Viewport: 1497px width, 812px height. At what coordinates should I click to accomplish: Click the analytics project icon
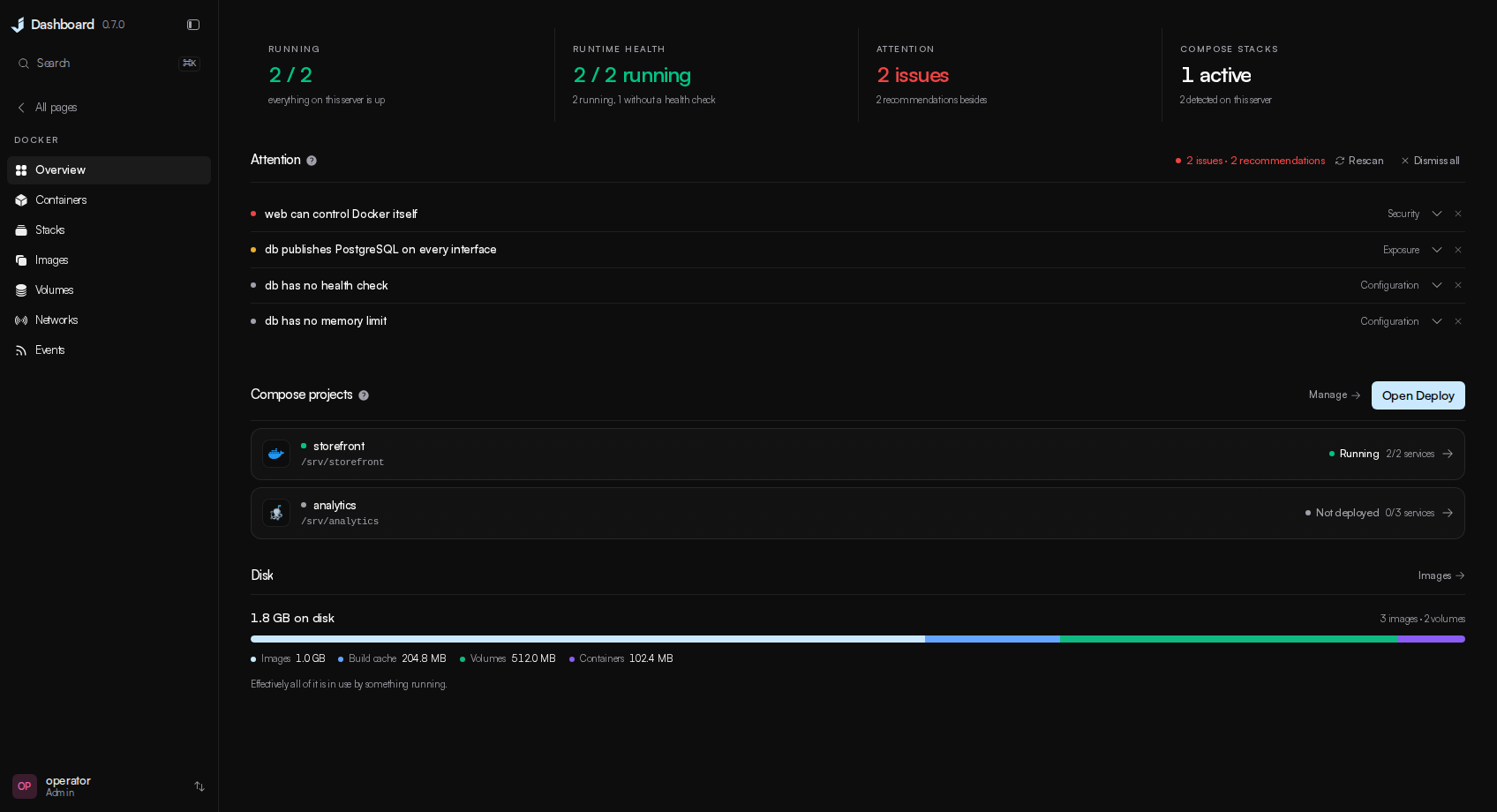276,513
